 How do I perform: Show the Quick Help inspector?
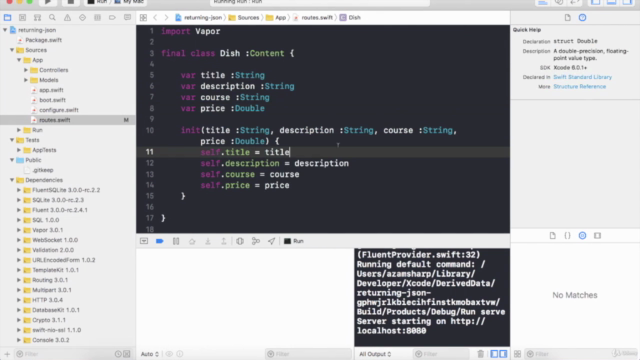[582, 18]
